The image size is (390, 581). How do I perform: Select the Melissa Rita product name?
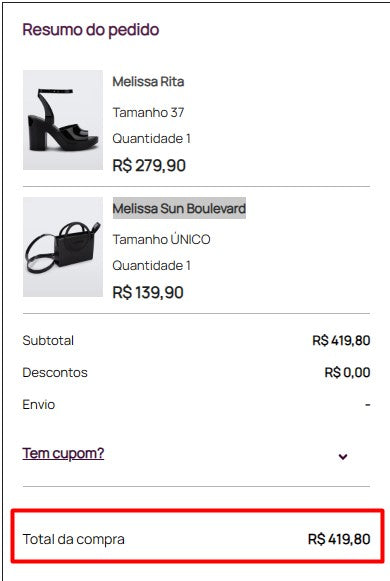pos(148,82)
